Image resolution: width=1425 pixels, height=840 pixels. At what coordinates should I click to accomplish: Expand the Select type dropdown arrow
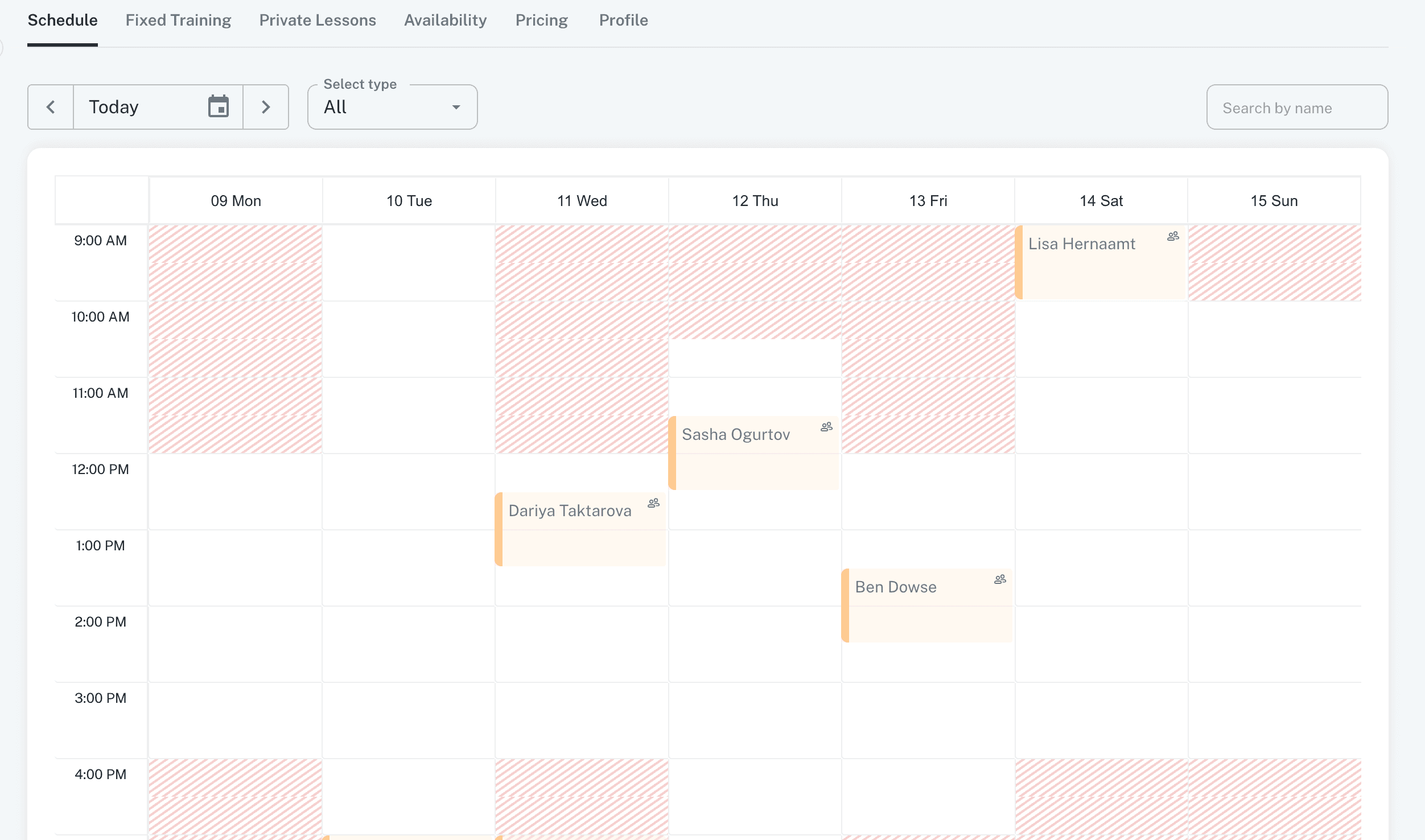click(x=456, y=107)
